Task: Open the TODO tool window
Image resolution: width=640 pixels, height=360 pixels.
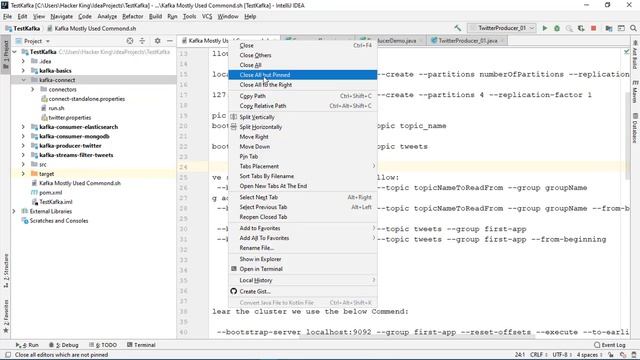Action: tap(103, 345)
